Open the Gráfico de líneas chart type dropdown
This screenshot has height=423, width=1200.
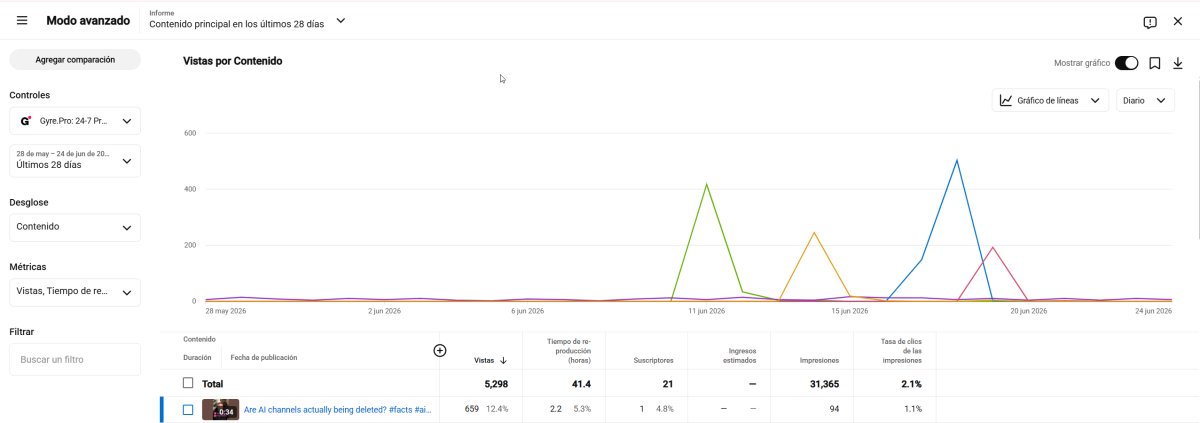click(x=1050, y=100)
